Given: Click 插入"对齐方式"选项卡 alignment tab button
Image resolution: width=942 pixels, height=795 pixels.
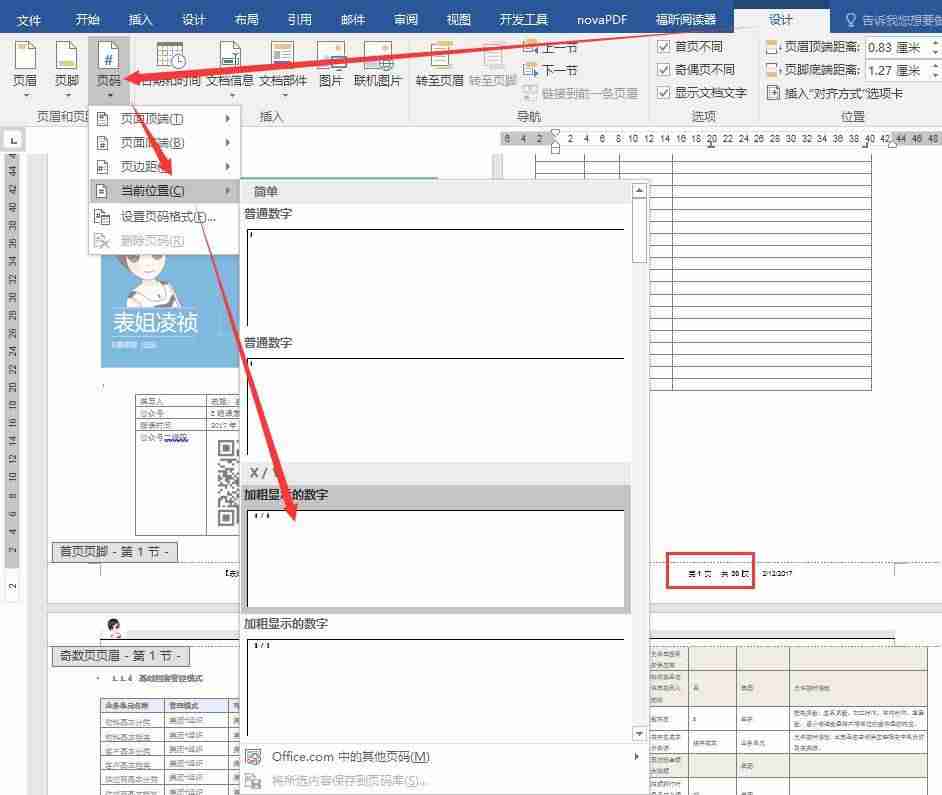Looking at the screenshot, I should [x=834, y=93].
